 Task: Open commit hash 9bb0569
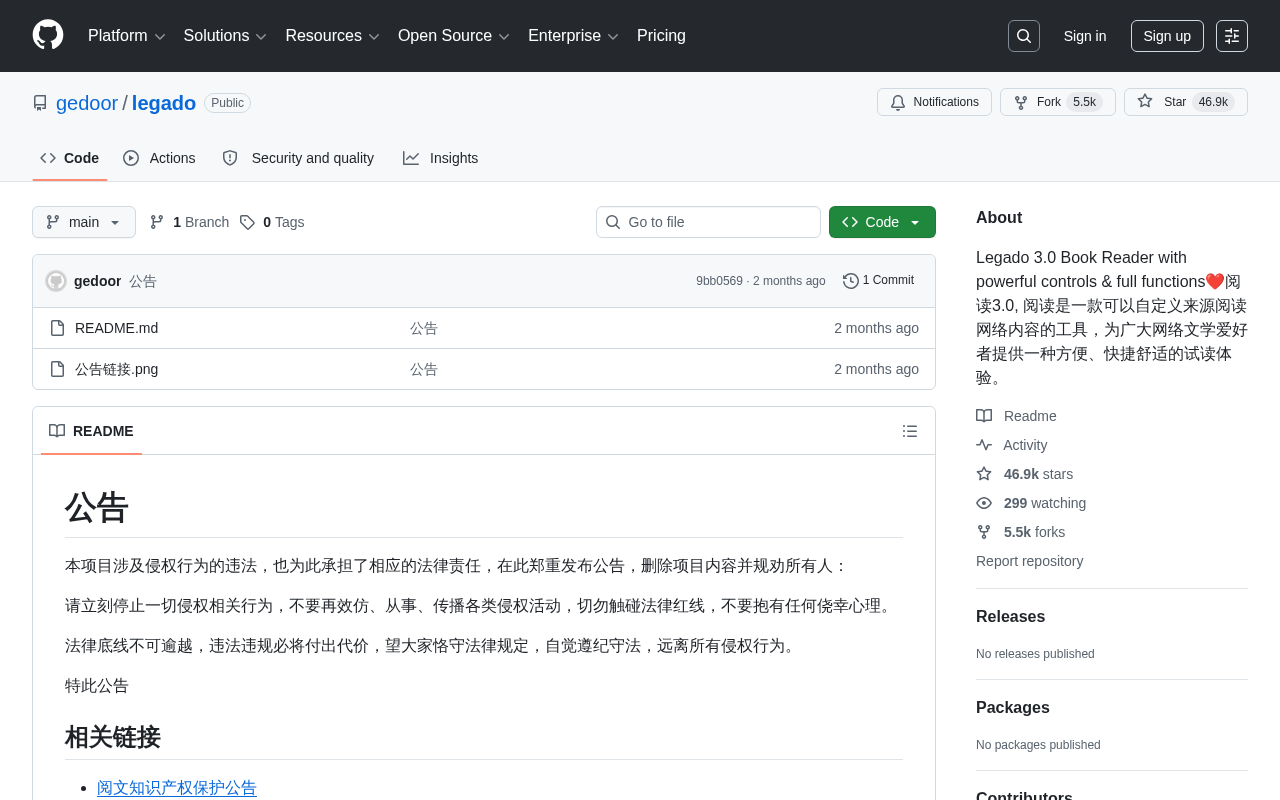[719, 281]
